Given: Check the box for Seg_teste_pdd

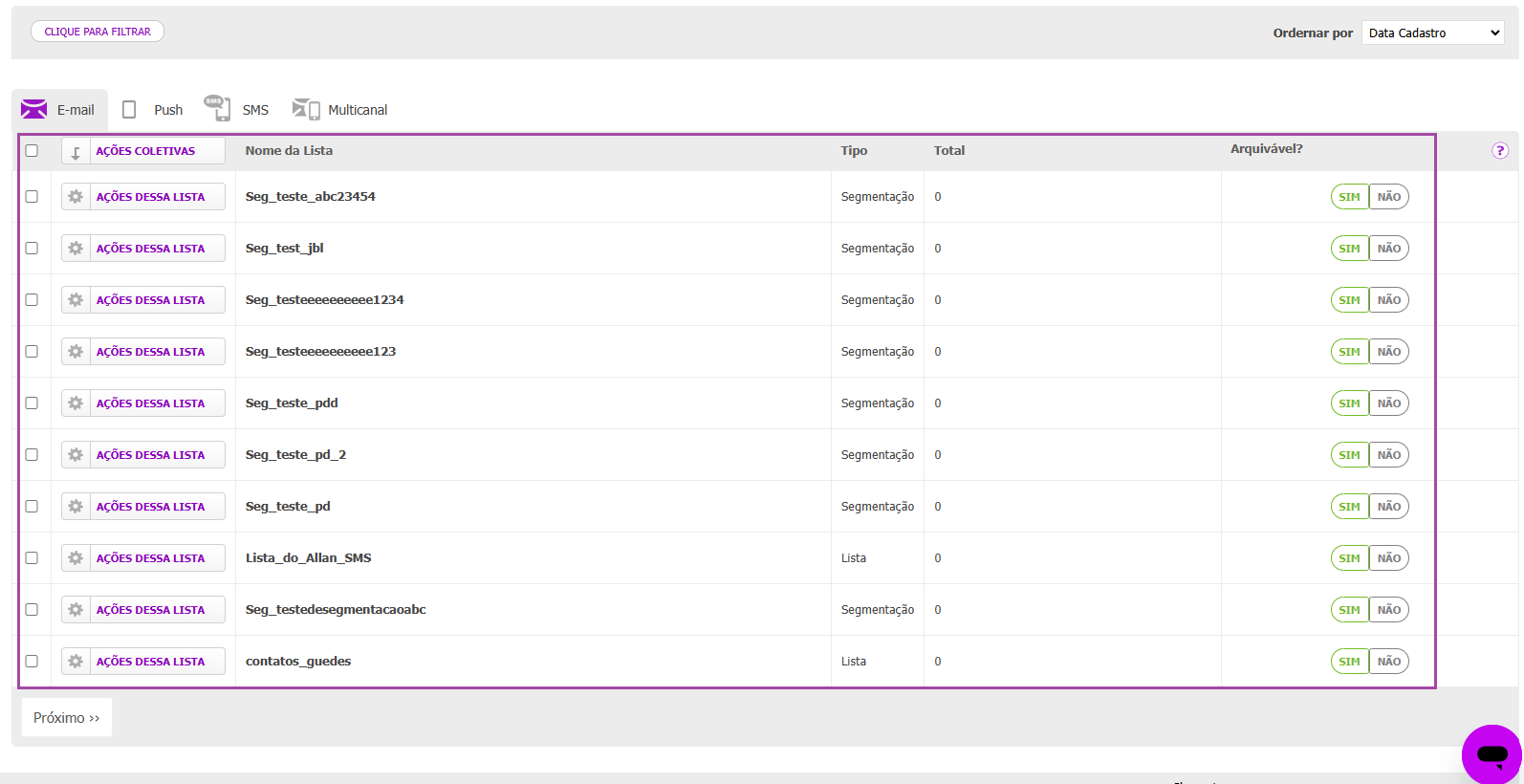Looking at the screenshot, I should [32, 403].
